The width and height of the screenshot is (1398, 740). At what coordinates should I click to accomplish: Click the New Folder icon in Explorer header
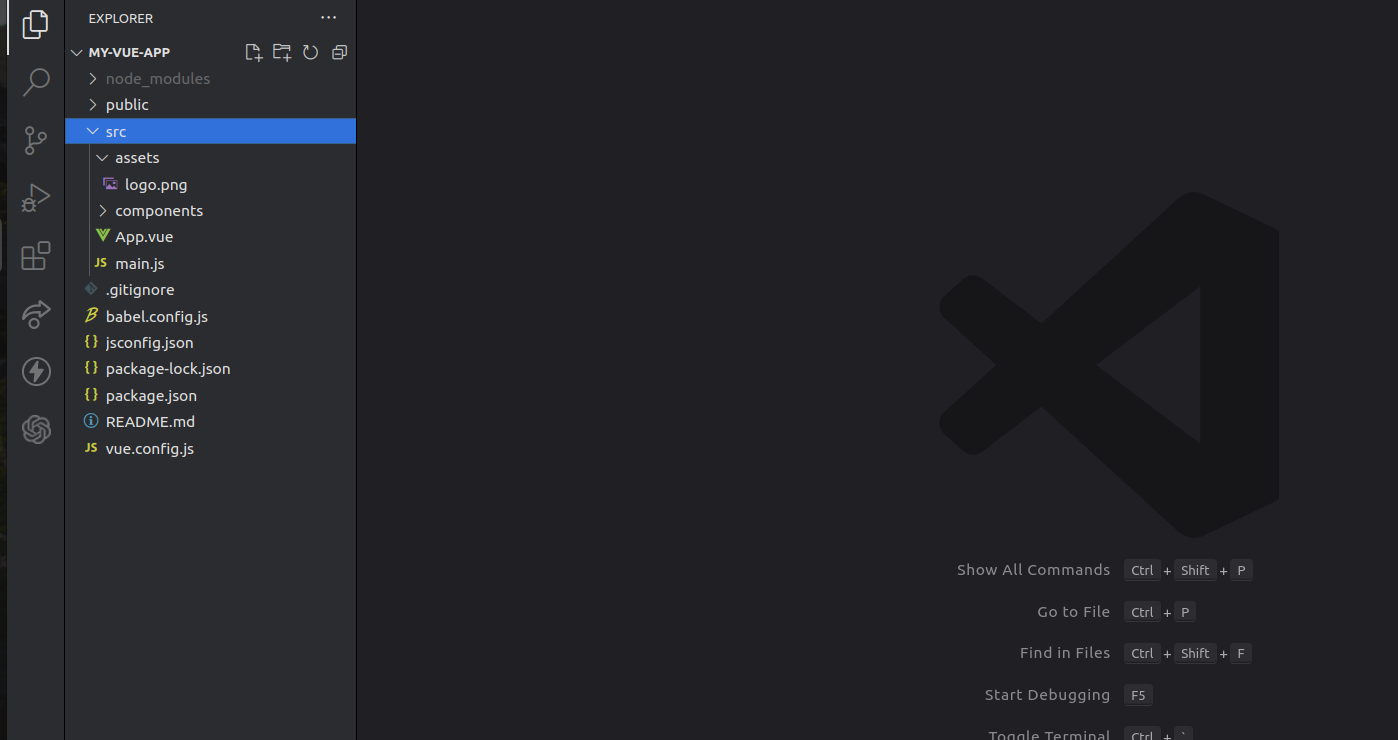click(x=282, y=52)
